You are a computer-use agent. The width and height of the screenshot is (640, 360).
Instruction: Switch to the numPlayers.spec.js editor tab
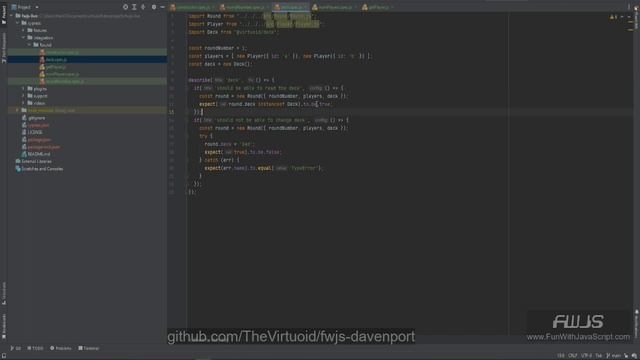pos(335,7)
